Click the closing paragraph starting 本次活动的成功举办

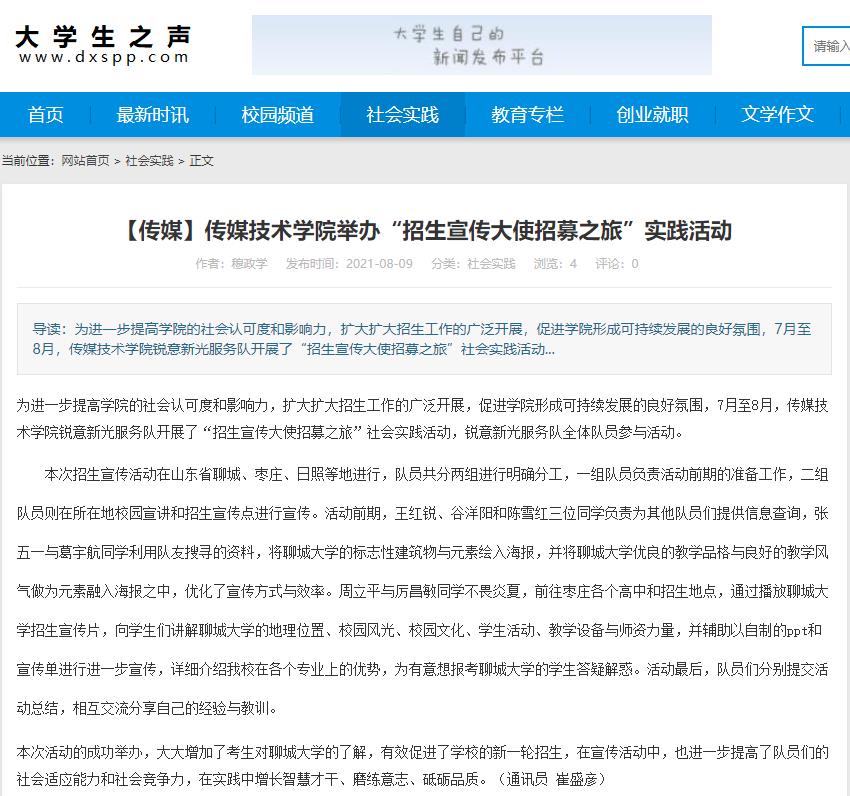pyautogui.click(x=423, y=766)
